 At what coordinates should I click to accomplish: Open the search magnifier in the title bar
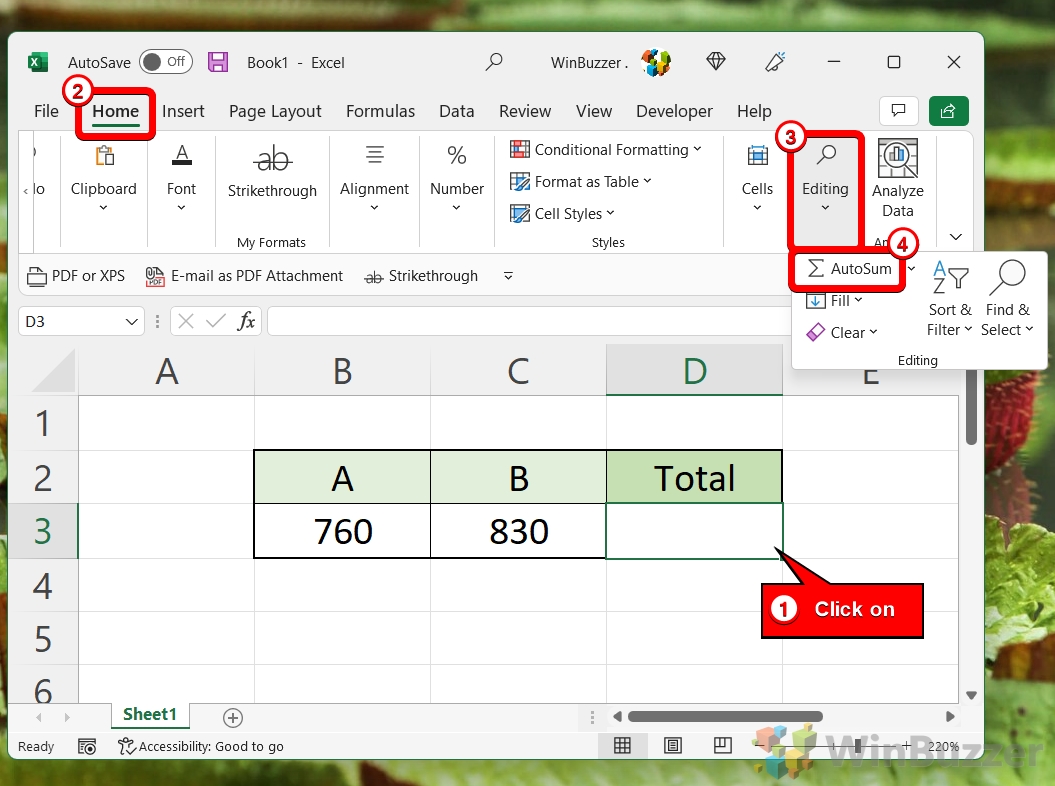(x=494, y=62)
